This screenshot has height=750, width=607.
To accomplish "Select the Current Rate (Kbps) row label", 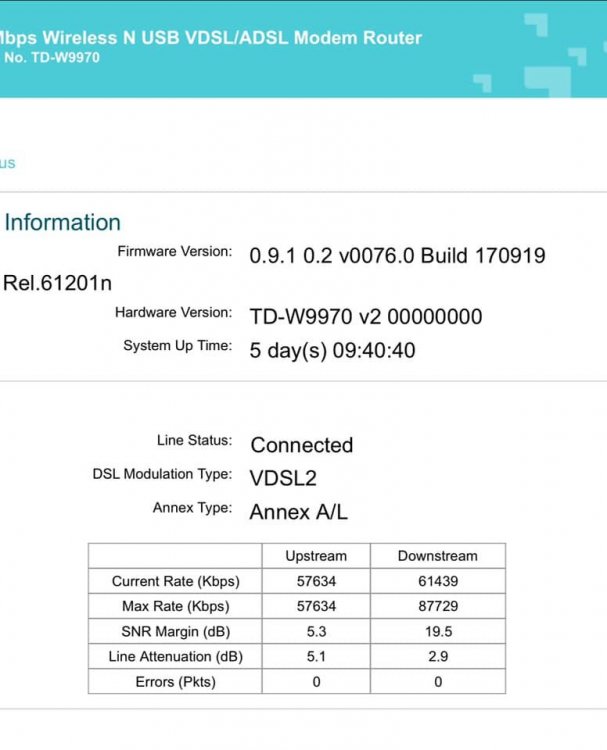I will 175,581.
